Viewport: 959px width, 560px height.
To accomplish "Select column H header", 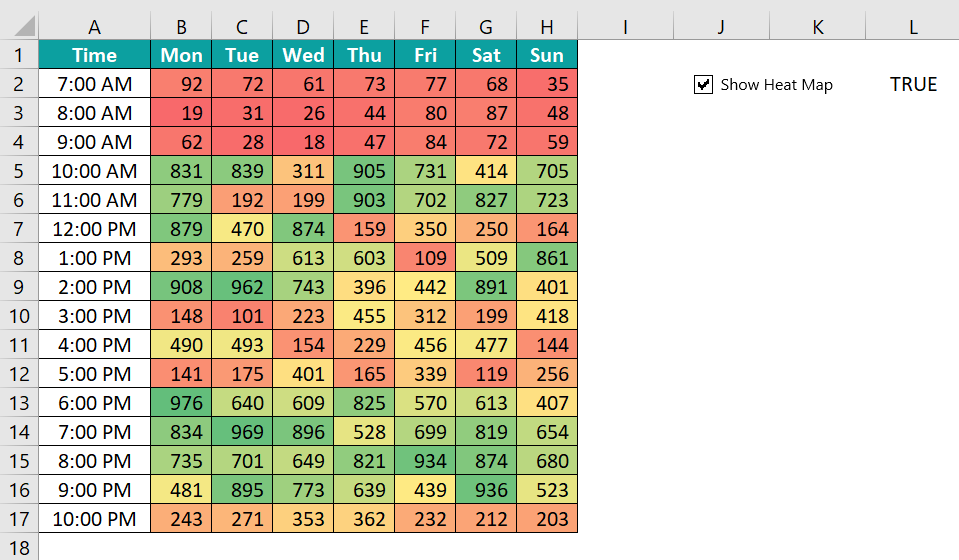I will click(547, 27).
